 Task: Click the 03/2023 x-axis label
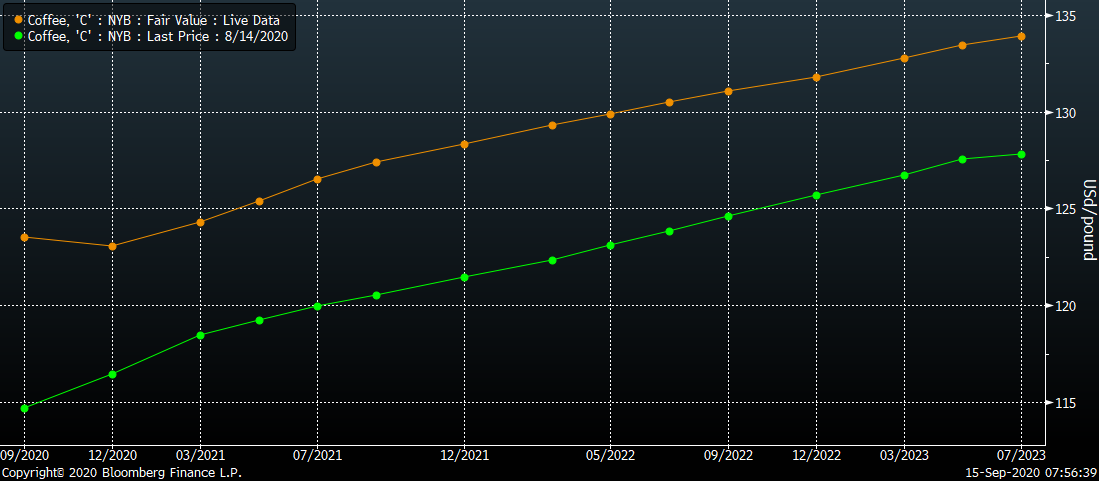coord(904,455)
